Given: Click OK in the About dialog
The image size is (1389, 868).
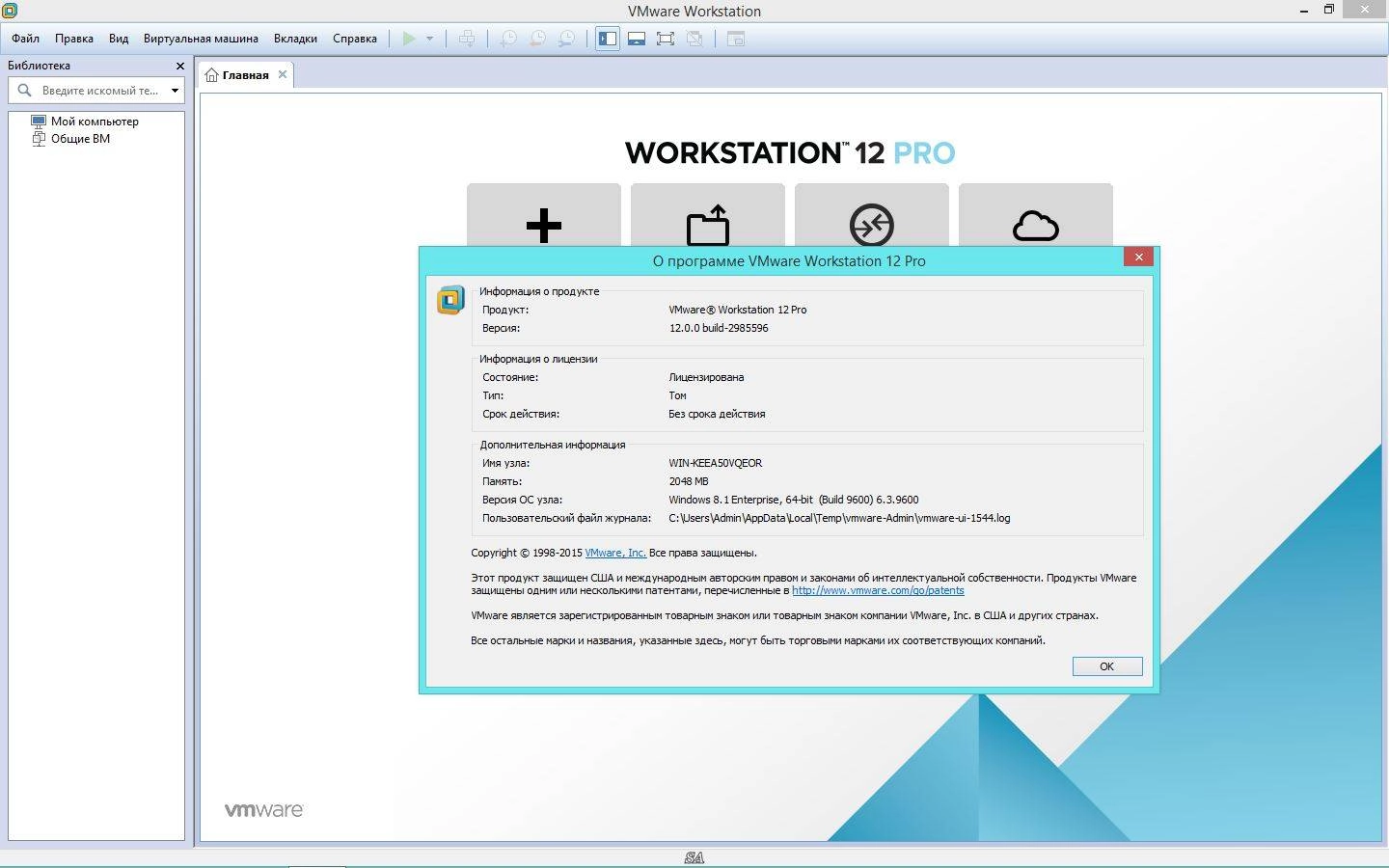Looking at the screenshot, I should pyautogui.click(x=1107, y=666).
